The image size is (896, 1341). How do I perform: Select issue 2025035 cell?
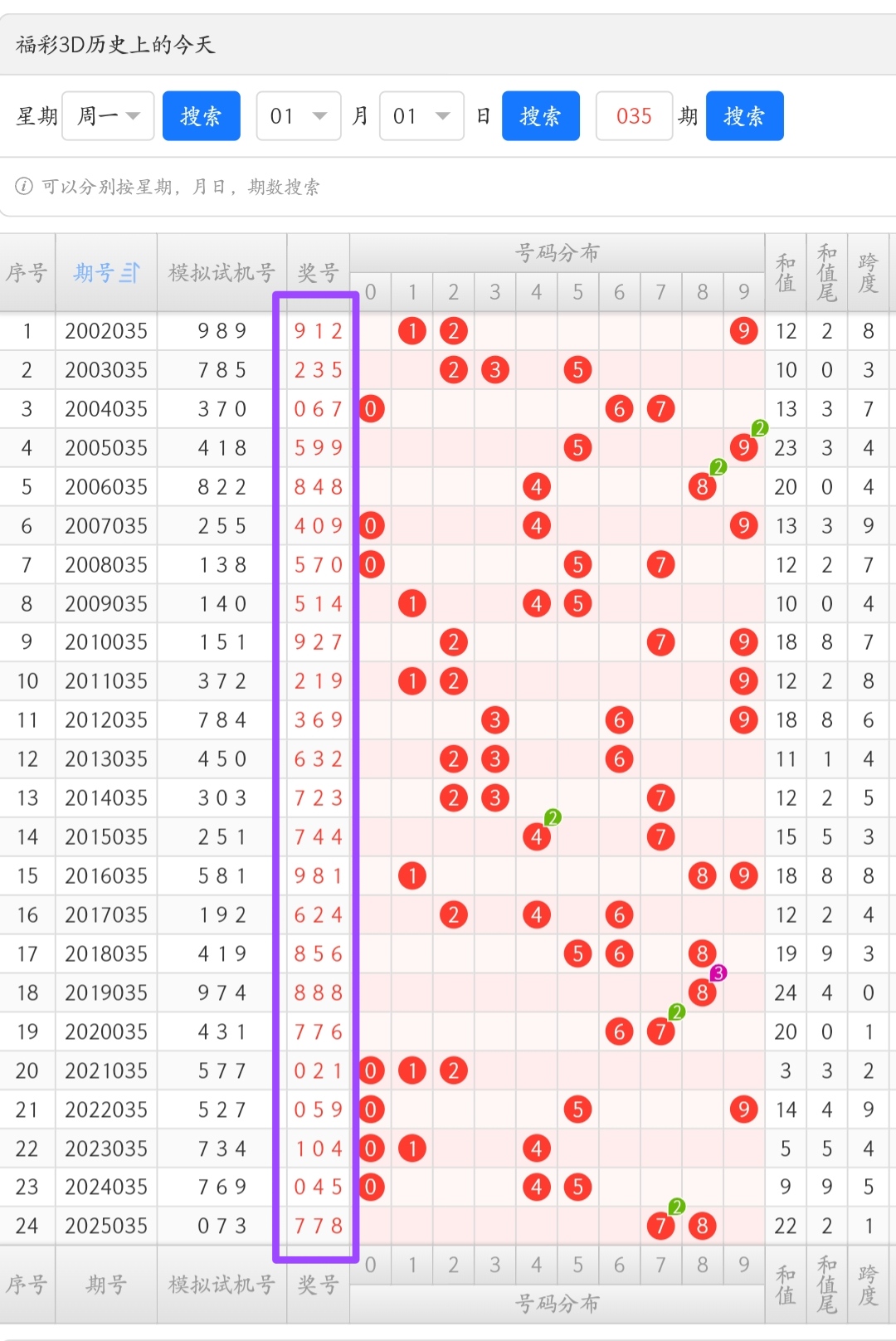[106, 1226]
